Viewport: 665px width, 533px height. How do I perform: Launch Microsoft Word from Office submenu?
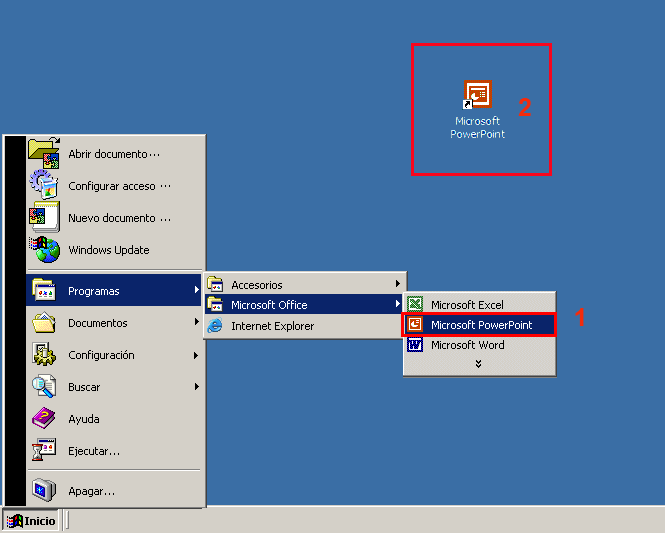click(x=479, y=345)
